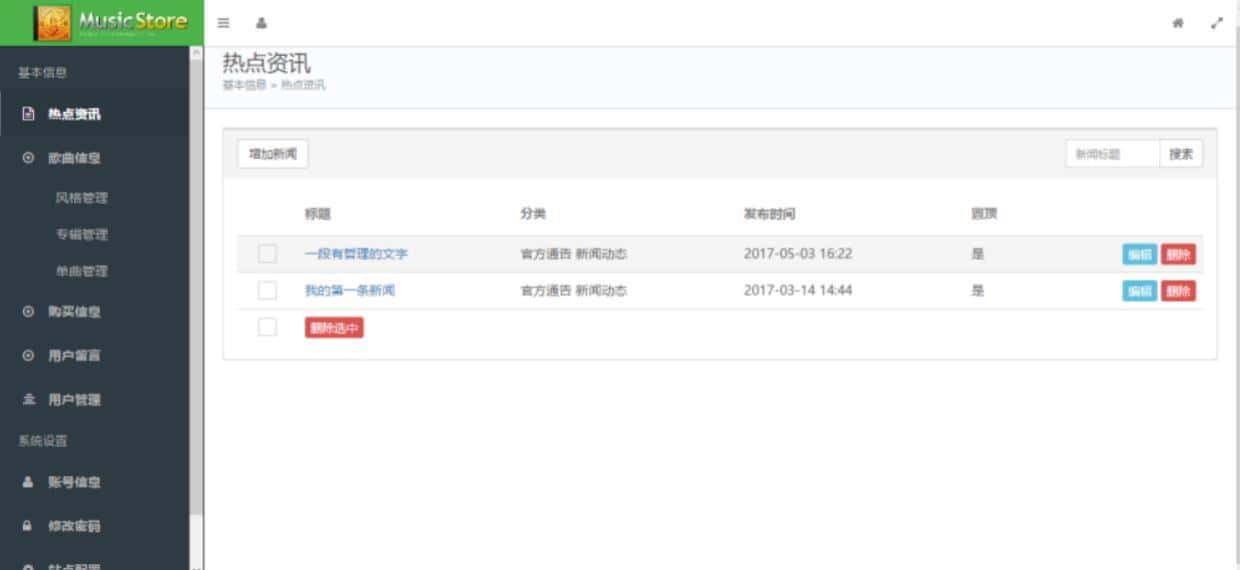Toggle fullscreen with the expand arrows icon

tap(1217, 22)
